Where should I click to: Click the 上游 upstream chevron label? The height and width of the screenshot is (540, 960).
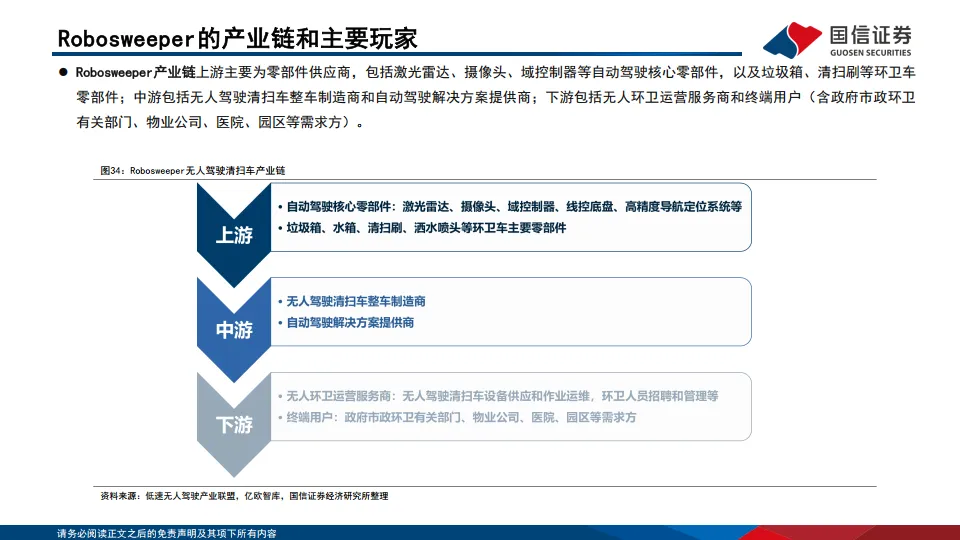pos(234,235)
